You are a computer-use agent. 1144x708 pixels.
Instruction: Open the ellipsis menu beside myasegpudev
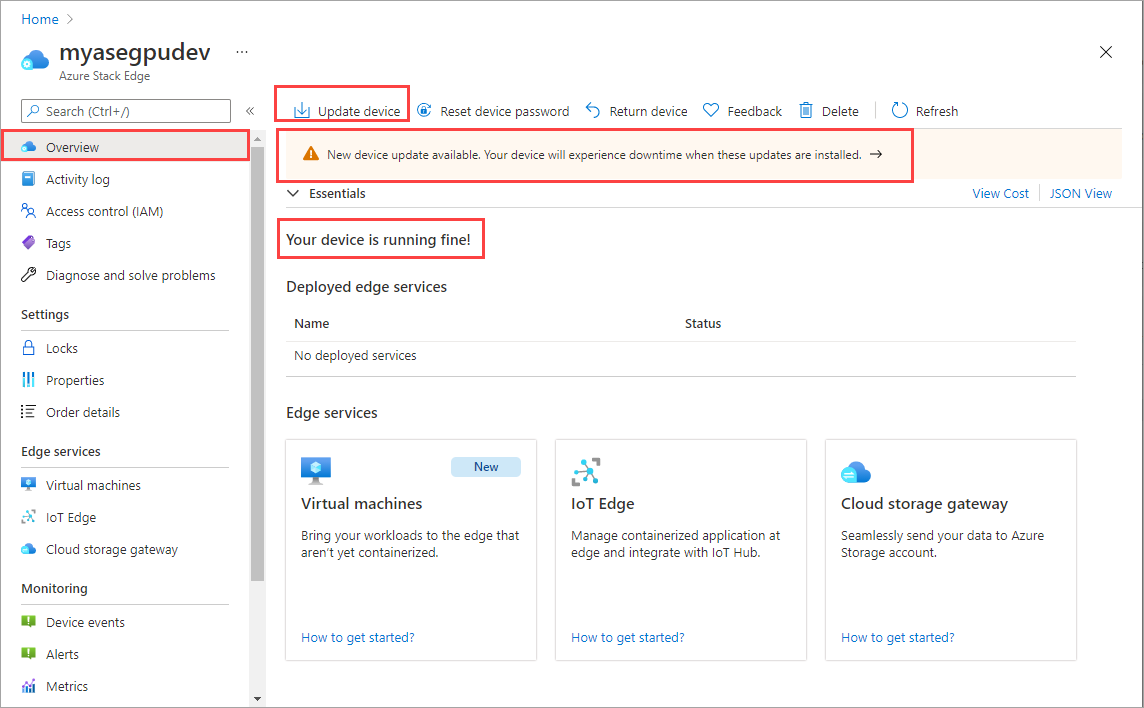(x=241, y=51)
